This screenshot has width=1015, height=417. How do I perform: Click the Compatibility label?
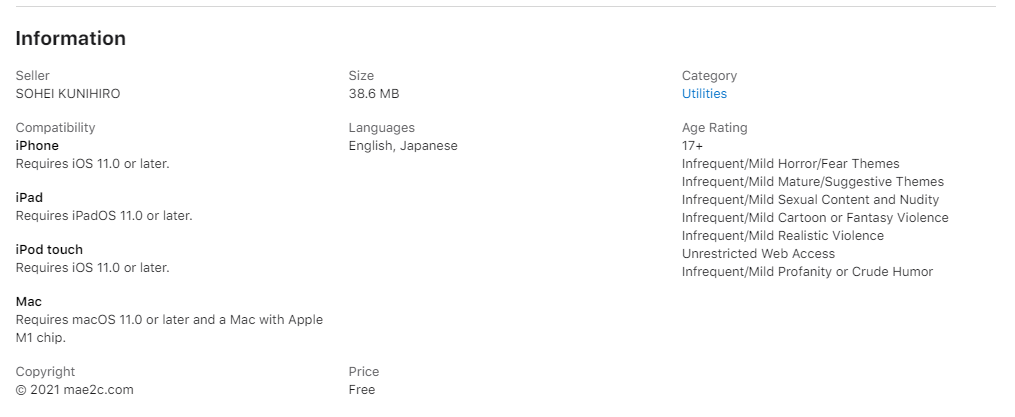(x=55, y=128)
